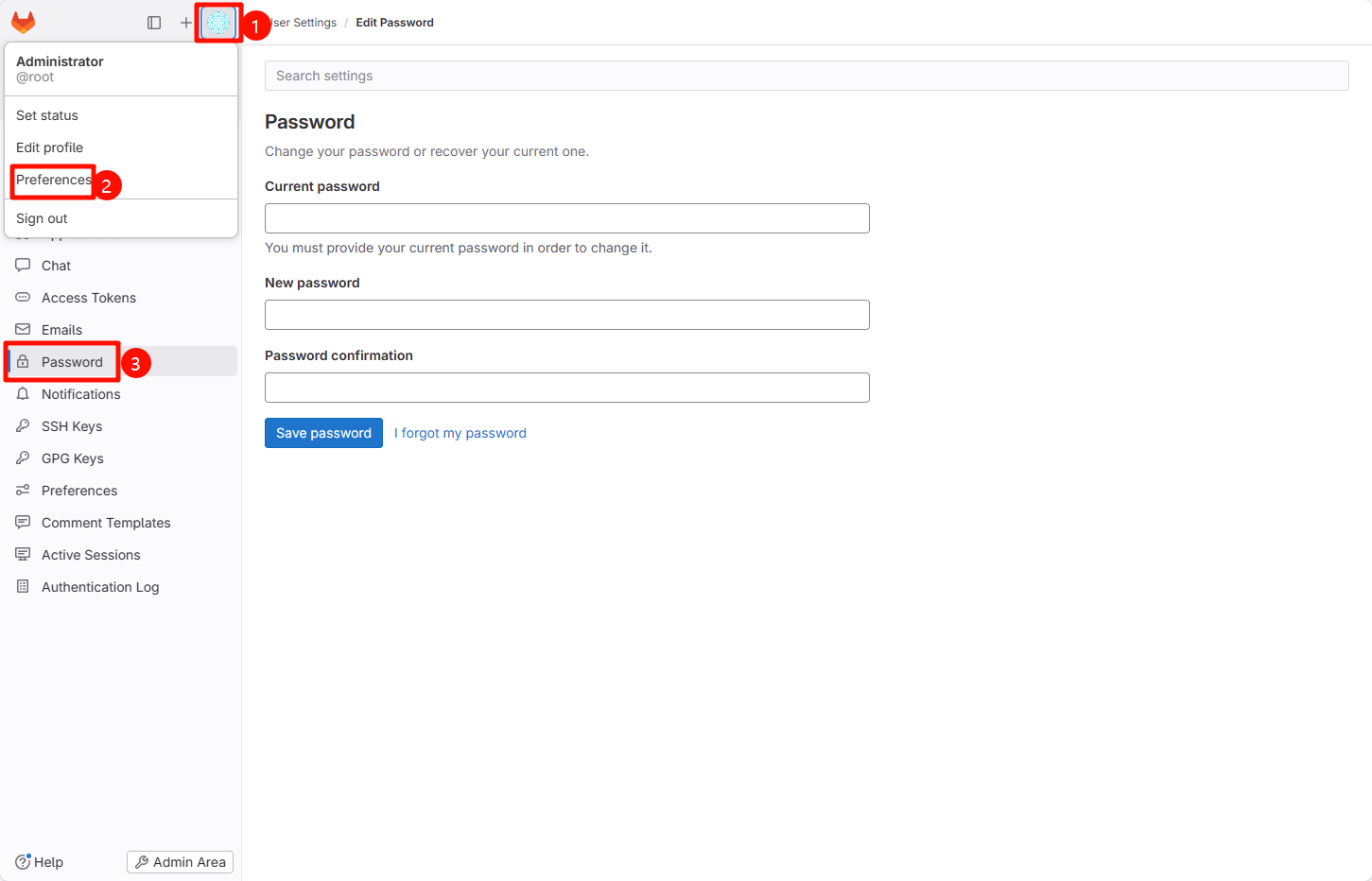Image resolution: width=1372 pixels, height=881 pixels.
Task: Open Preferences from the user dropdown
Action: pos(54,180)
